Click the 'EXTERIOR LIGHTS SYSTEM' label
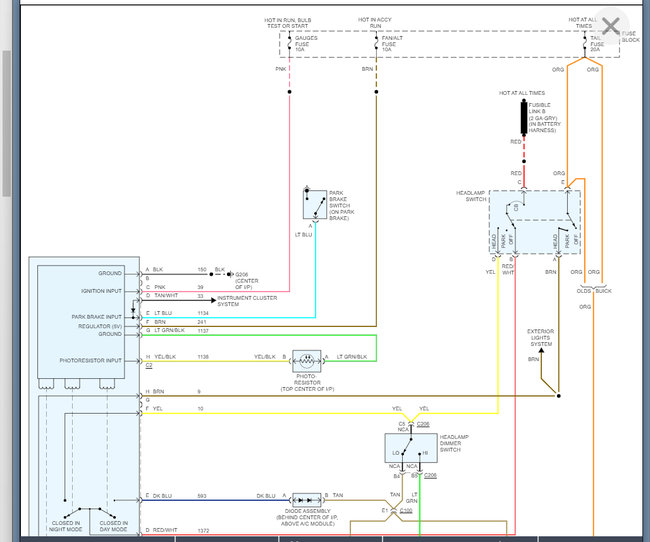This screenshot has width=650, height=542. pyautogui.click(x=541, y=338)
